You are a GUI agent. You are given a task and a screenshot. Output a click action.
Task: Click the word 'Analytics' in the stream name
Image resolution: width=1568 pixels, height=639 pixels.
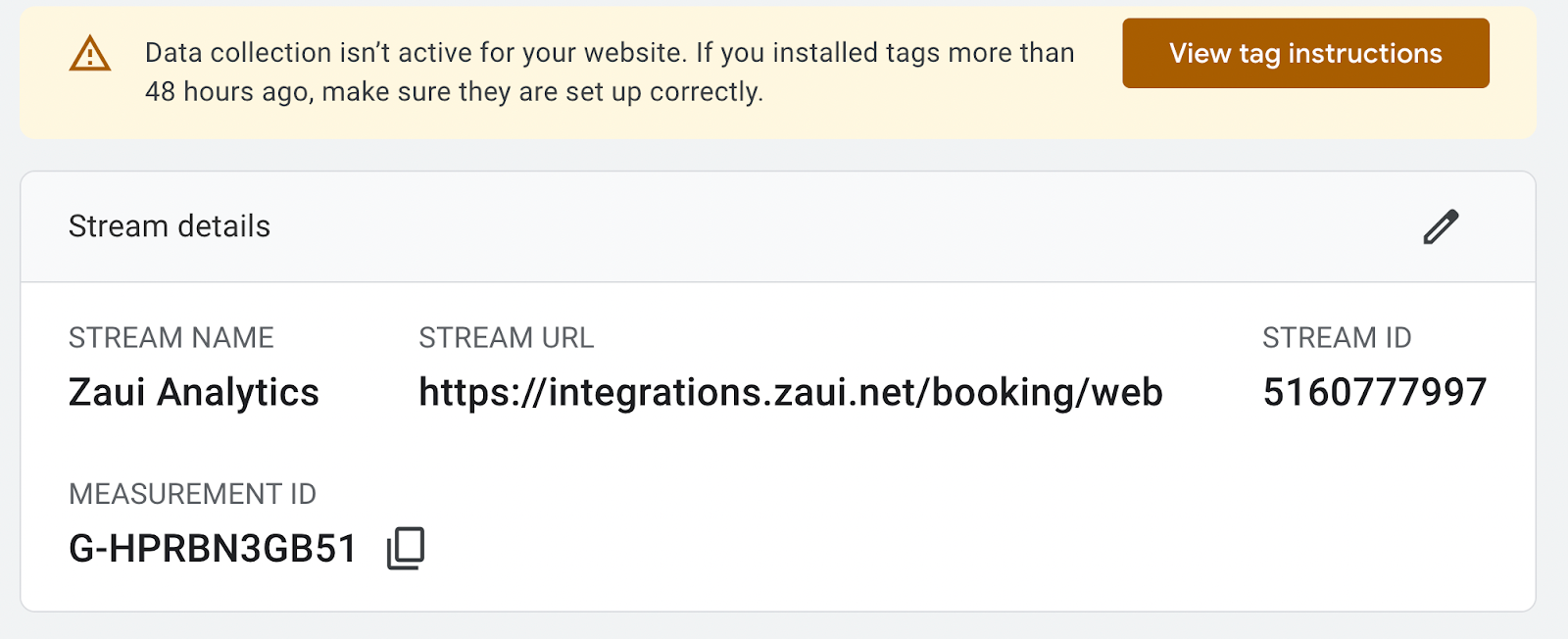[238, 392]
